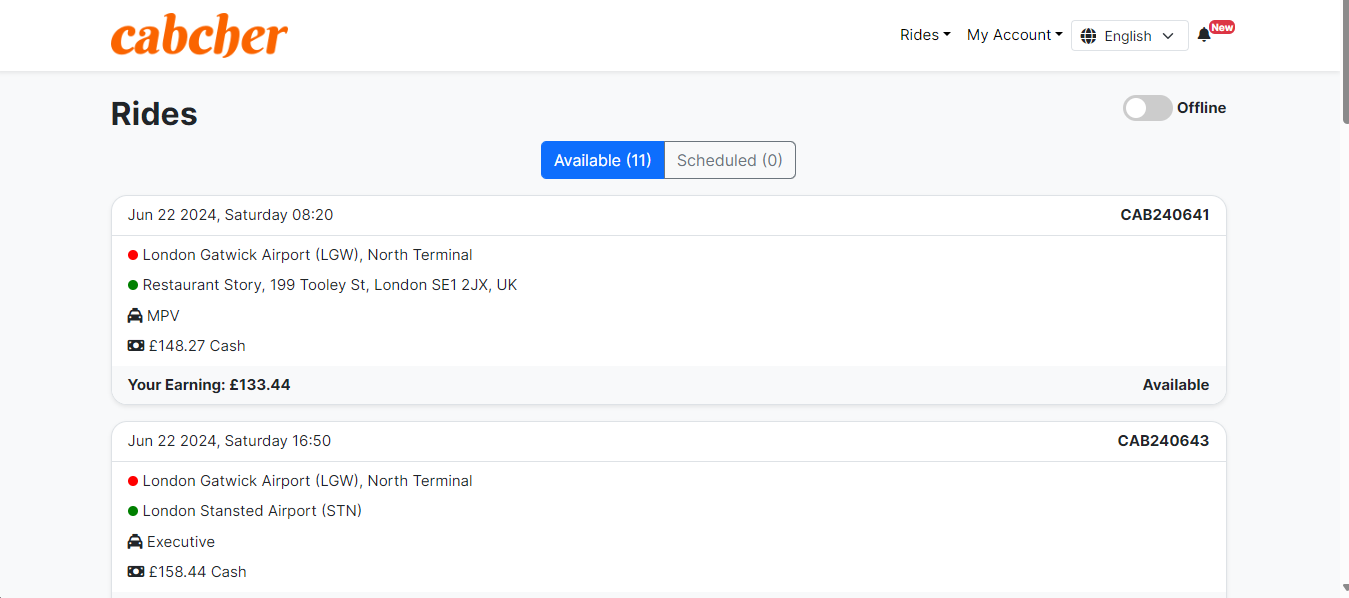Screen dimensions: 1349x598
Task: Click the green destination dot for Restaurant Story
Action: click(x=133, y=285)
